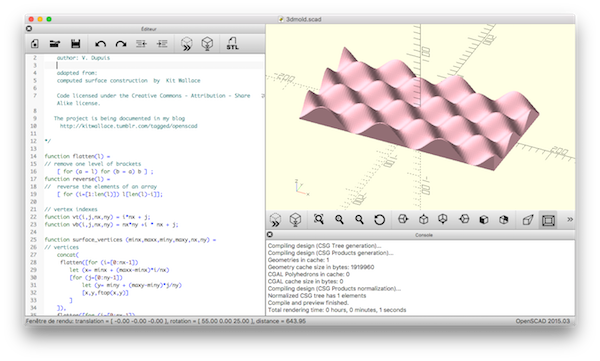Viewport: 600px width, 361px height.
Task: Export the model as STL
Action: (x=232, y=44)
